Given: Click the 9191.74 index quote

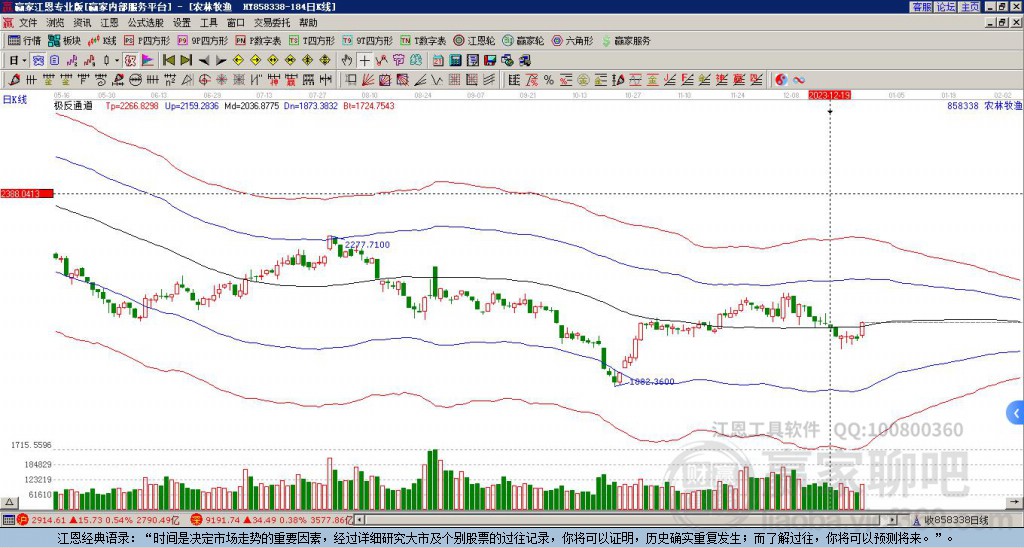Looking at the screenshot, I should [223, 520].
